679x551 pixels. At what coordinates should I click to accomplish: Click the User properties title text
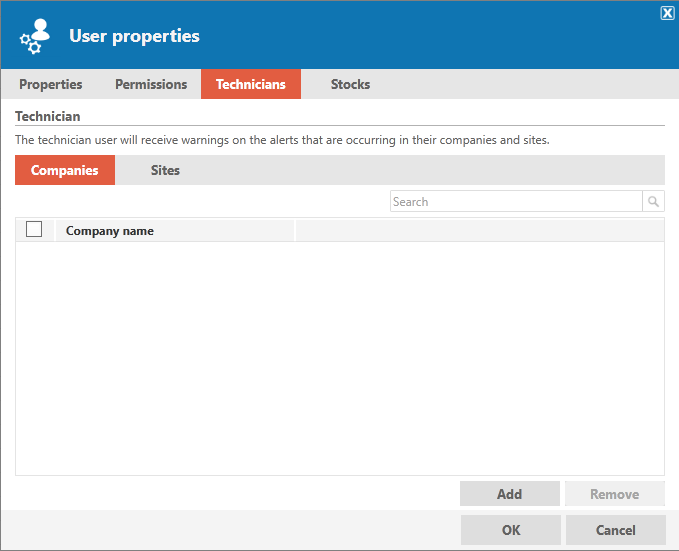134,36
